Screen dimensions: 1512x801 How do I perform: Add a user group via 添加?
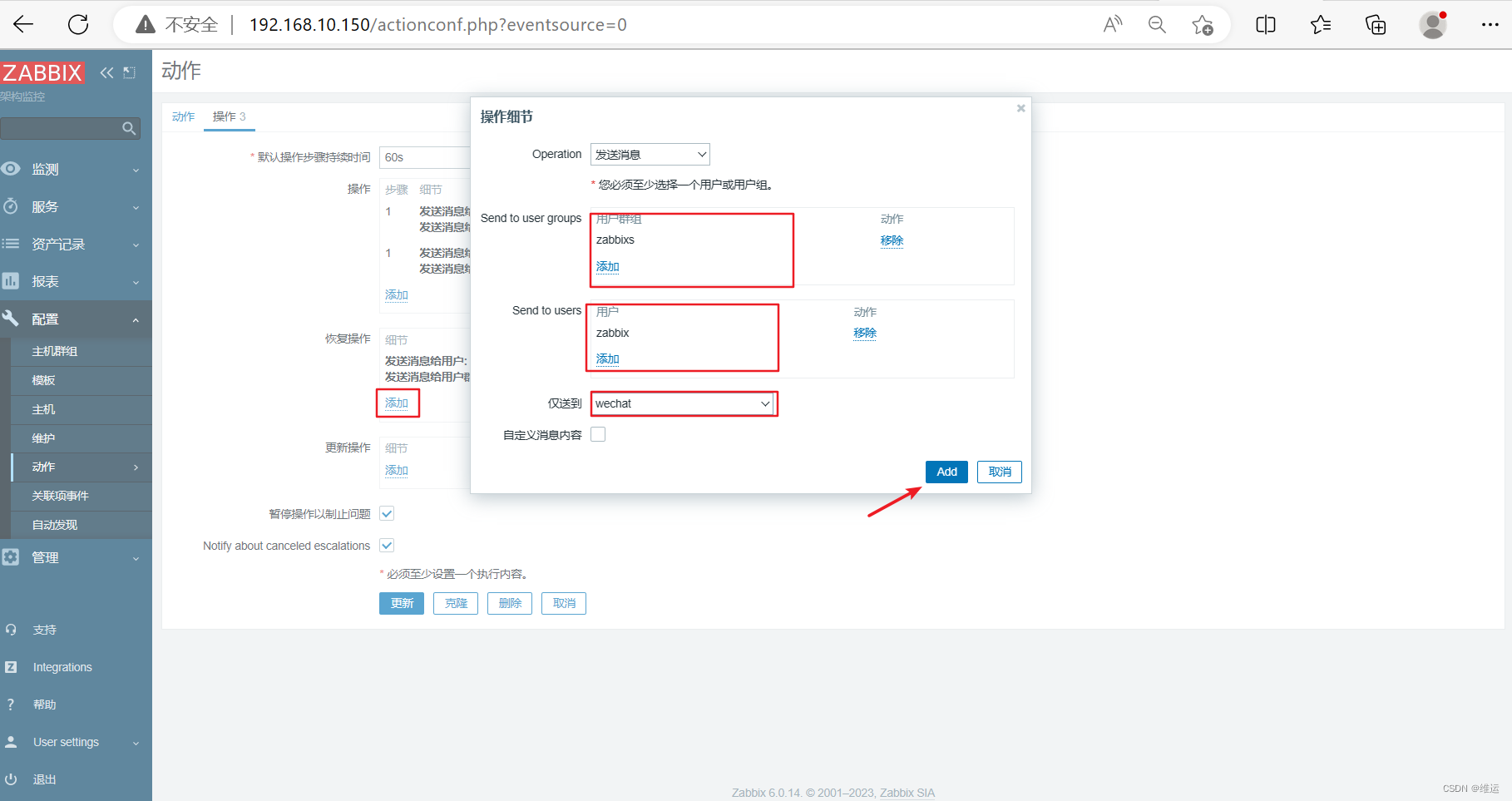point(607,266)
